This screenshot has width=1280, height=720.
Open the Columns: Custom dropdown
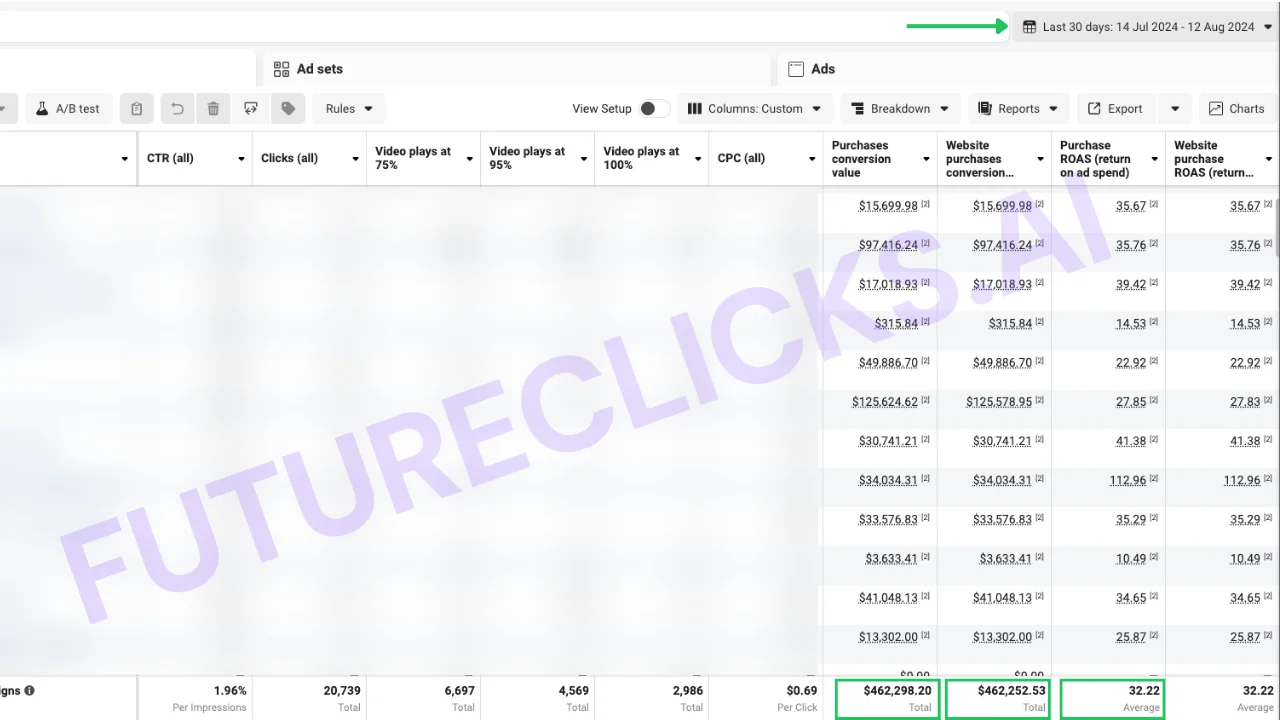tap(755, 108)
